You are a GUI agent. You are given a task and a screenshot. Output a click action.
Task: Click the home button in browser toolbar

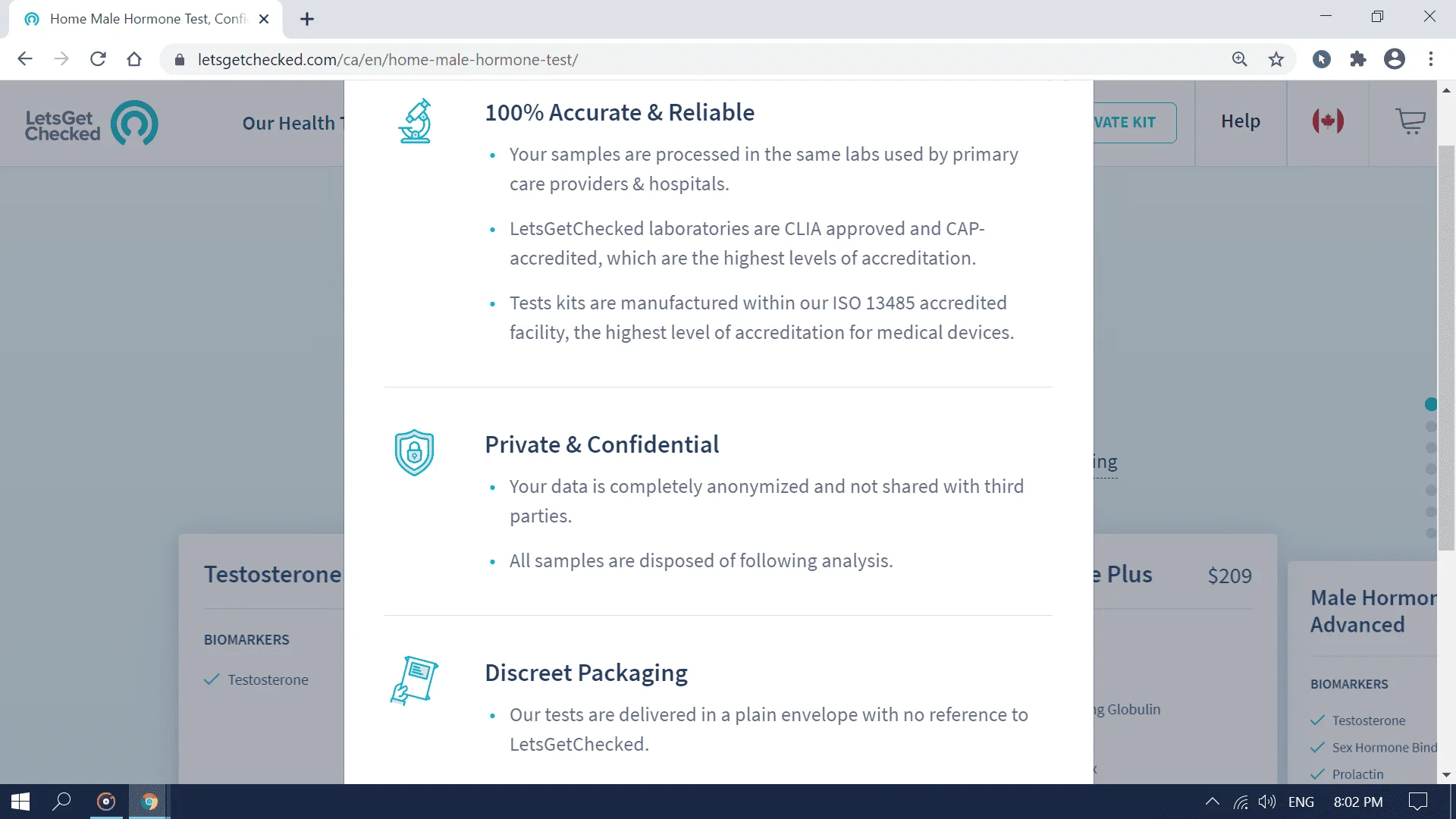coord(134,59)
